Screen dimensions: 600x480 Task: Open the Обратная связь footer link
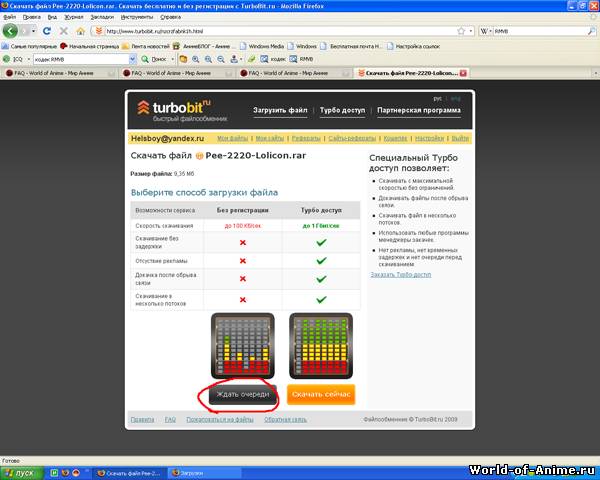(285, 420)
